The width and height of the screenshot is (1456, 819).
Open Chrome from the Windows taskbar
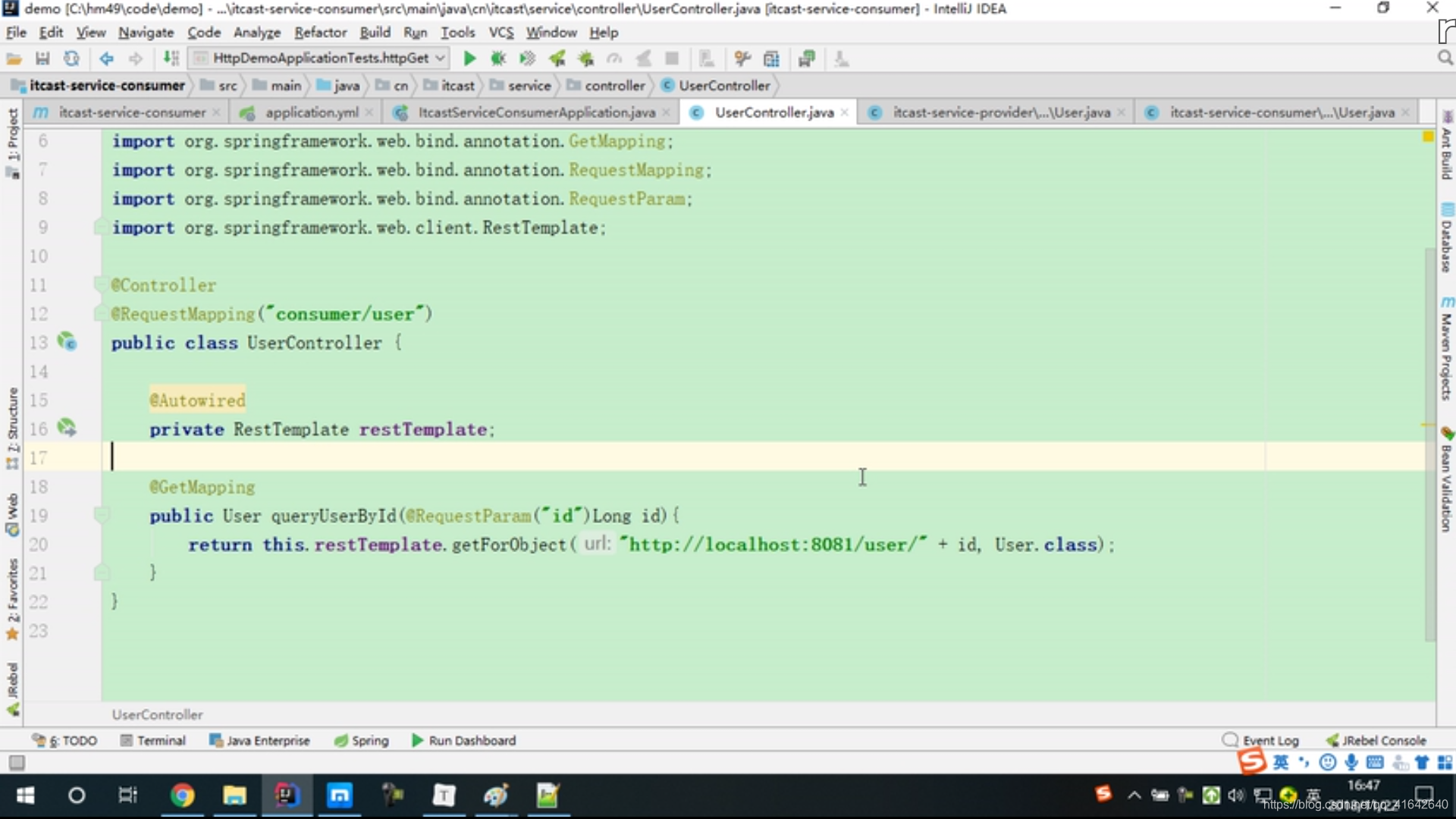182,795
